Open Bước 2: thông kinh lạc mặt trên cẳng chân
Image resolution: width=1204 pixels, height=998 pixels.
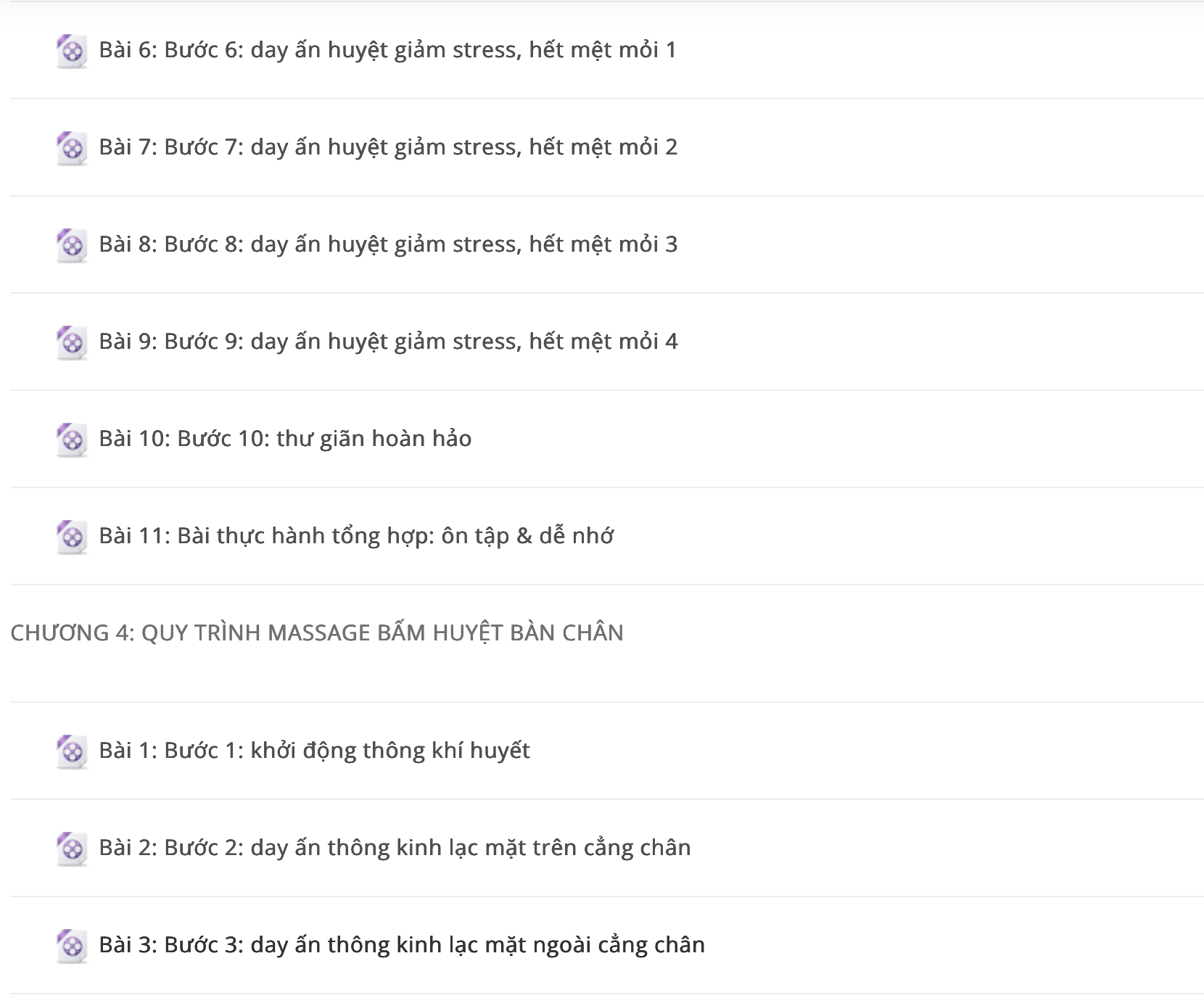coord(395,848)
